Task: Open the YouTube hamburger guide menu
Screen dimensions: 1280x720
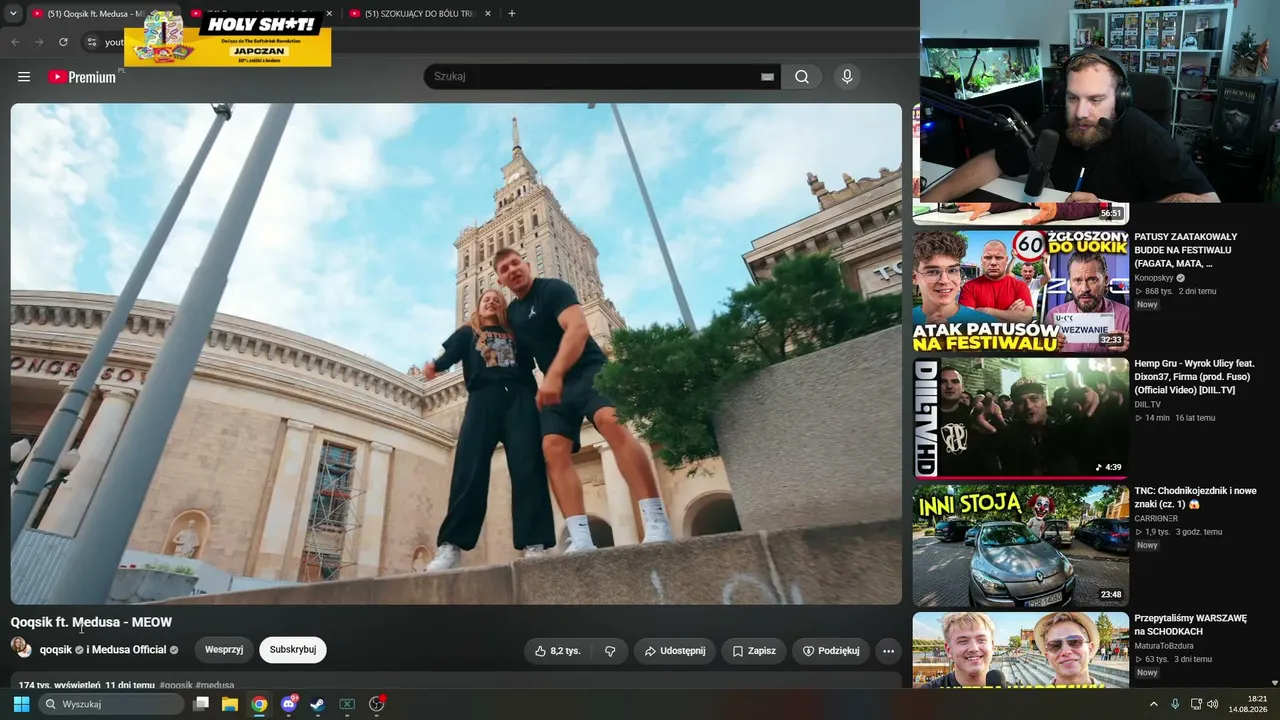Action: (x=24, y=77)
